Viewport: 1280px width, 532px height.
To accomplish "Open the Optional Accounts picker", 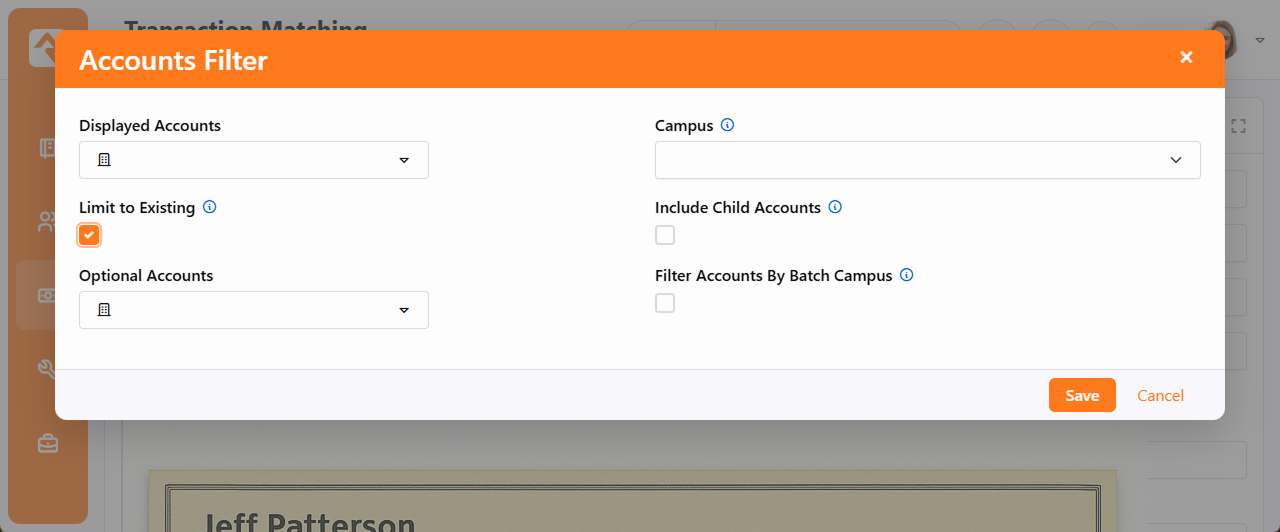I will [x=254, y=310].
